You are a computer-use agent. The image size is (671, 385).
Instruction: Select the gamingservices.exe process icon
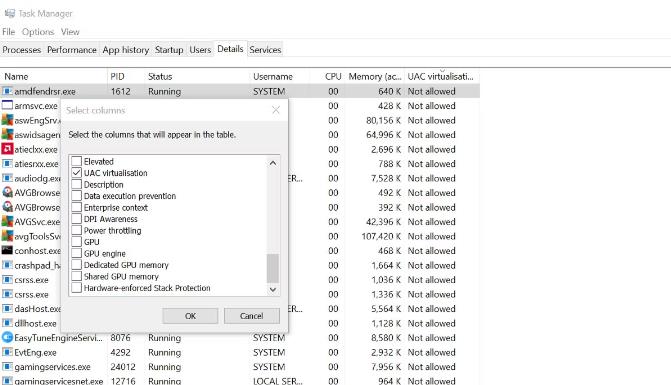[x=7, y=367]
